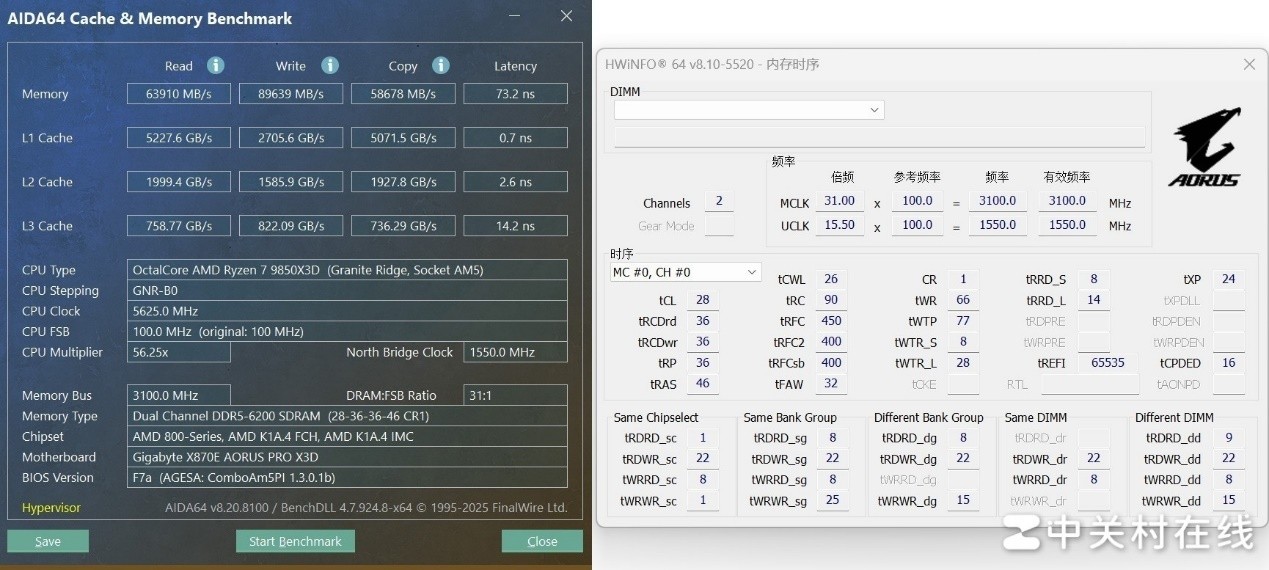
Task: Click North Bridge Clock value 1550.0 MHz
Action: point(515,352)
